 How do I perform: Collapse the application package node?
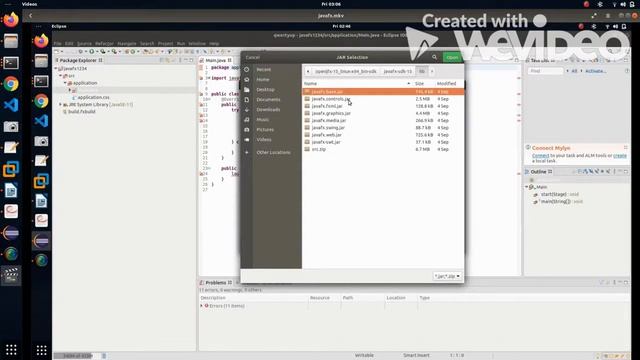(65, 83)
